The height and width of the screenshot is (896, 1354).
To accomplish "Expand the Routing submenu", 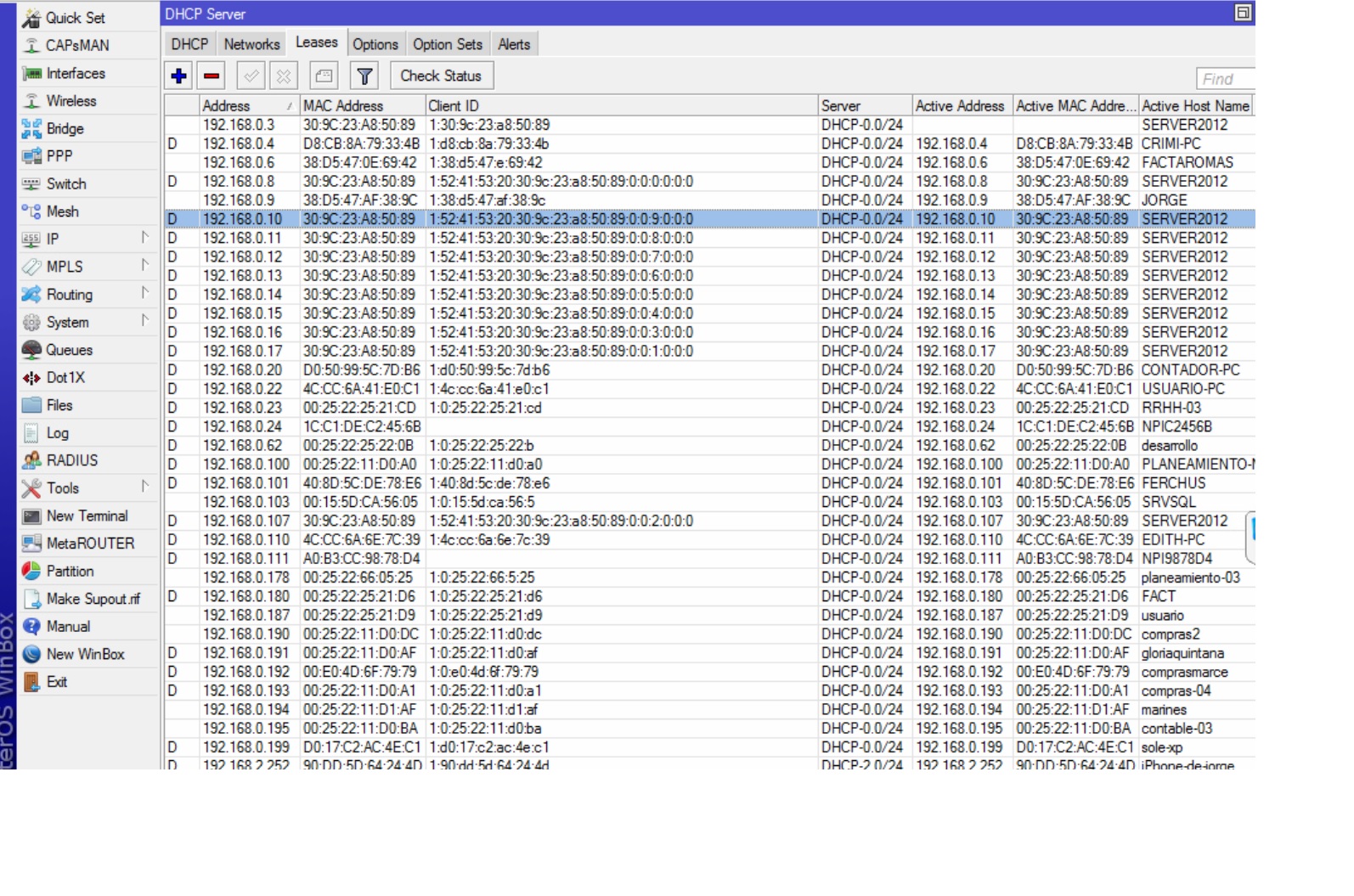I will click(88, 294).
